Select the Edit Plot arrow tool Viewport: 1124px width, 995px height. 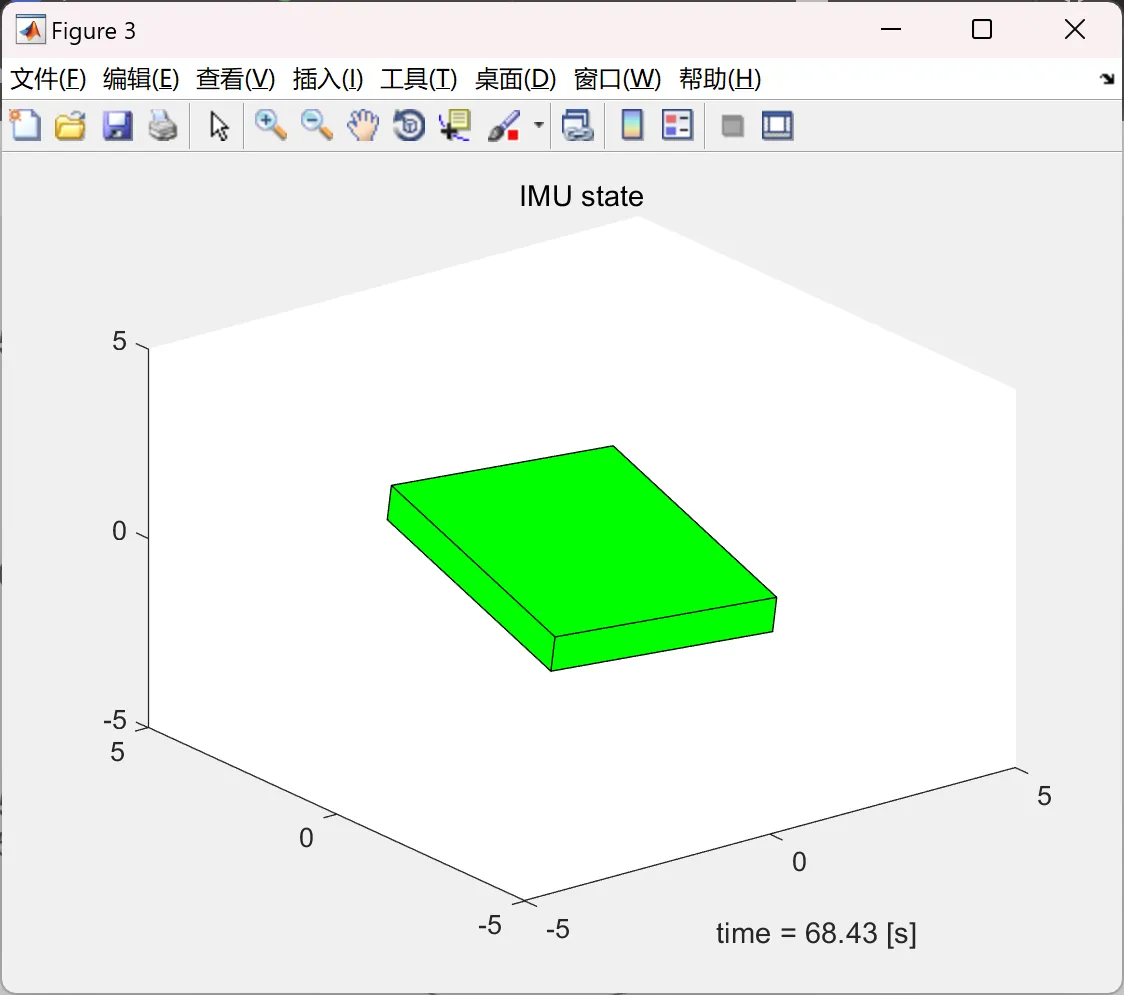[x=219, y=126]
